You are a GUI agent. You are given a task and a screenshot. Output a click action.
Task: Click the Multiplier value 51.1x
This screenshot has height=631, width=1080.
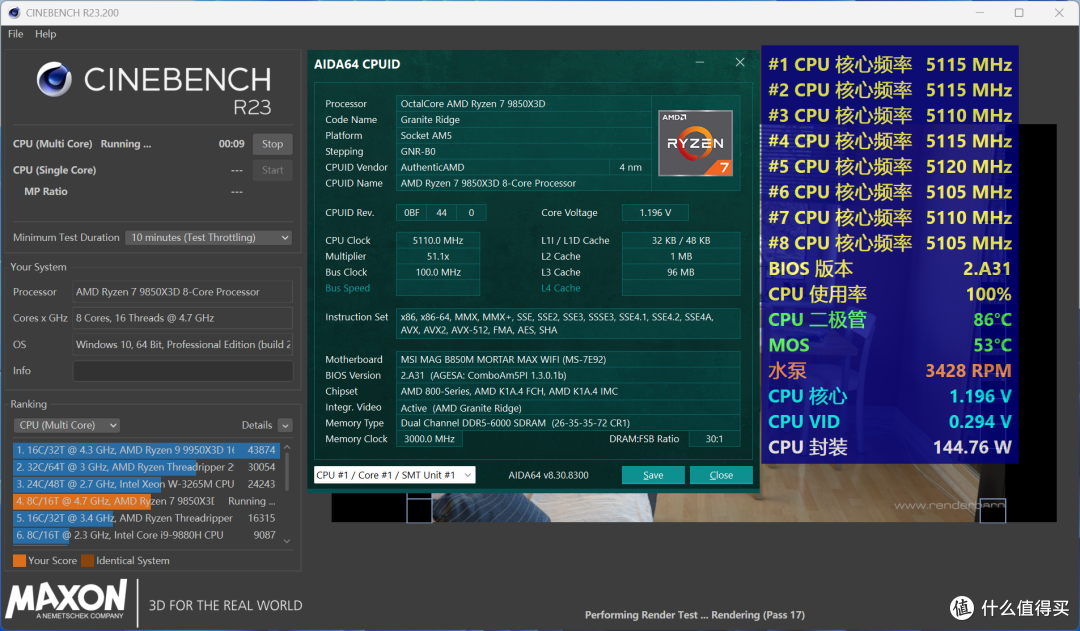438,256
